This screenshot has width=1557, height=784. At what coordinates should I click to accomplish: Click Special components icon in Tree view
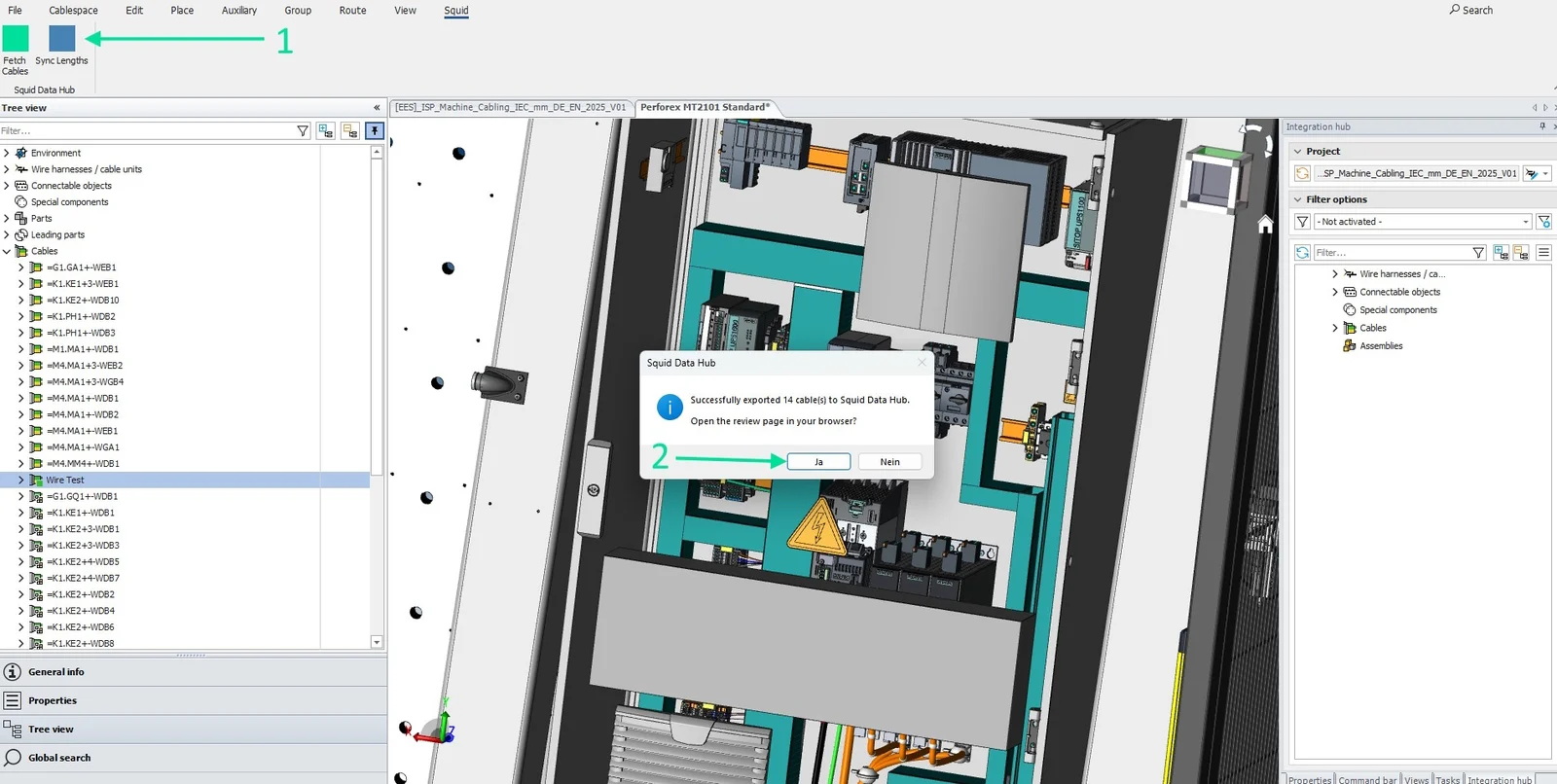21,201
